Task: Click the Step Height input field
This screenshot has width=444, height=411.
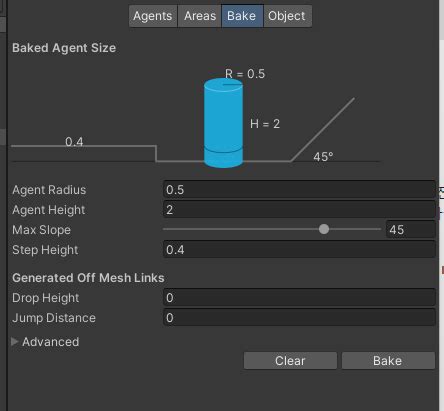Action: (299, 250)
